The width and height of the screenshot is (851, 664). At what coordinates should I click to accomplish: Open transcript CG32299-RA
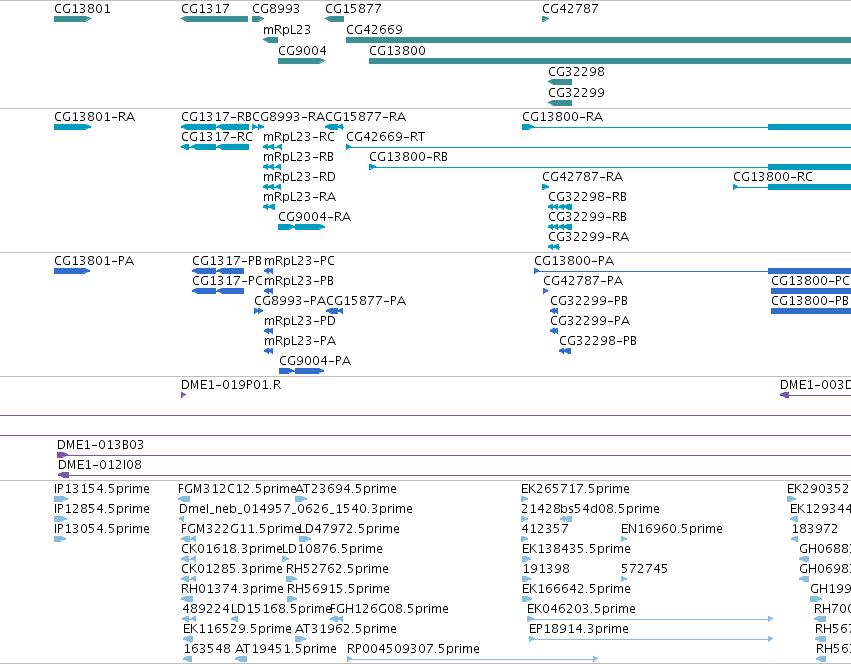(x=589, y=237)
